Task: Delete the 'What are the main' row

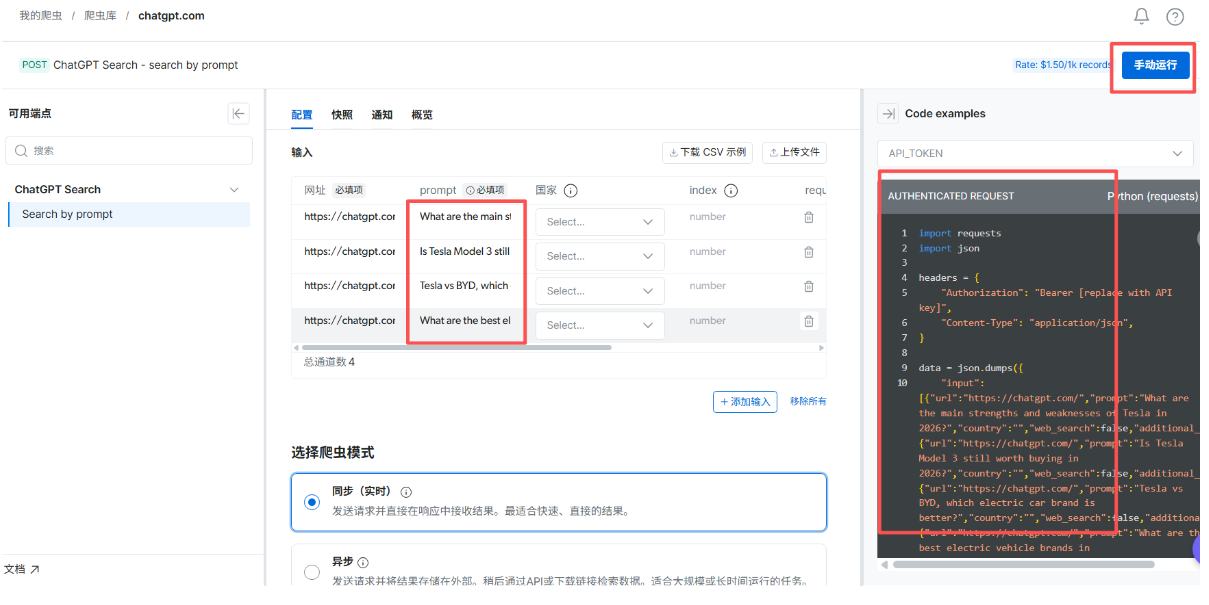Action: [809, 217]
